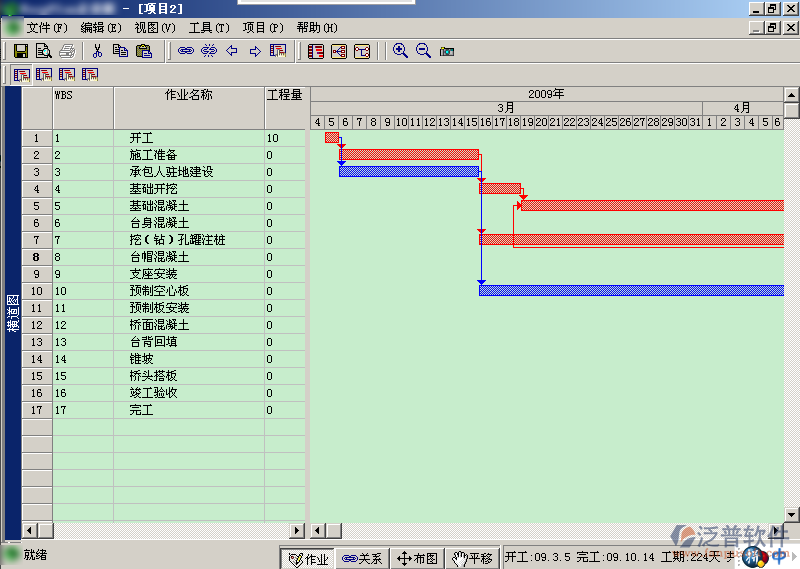Viewport: 800px width, 569px height.
Task: Open the 视图(V) menu
Action: point(155,28)
